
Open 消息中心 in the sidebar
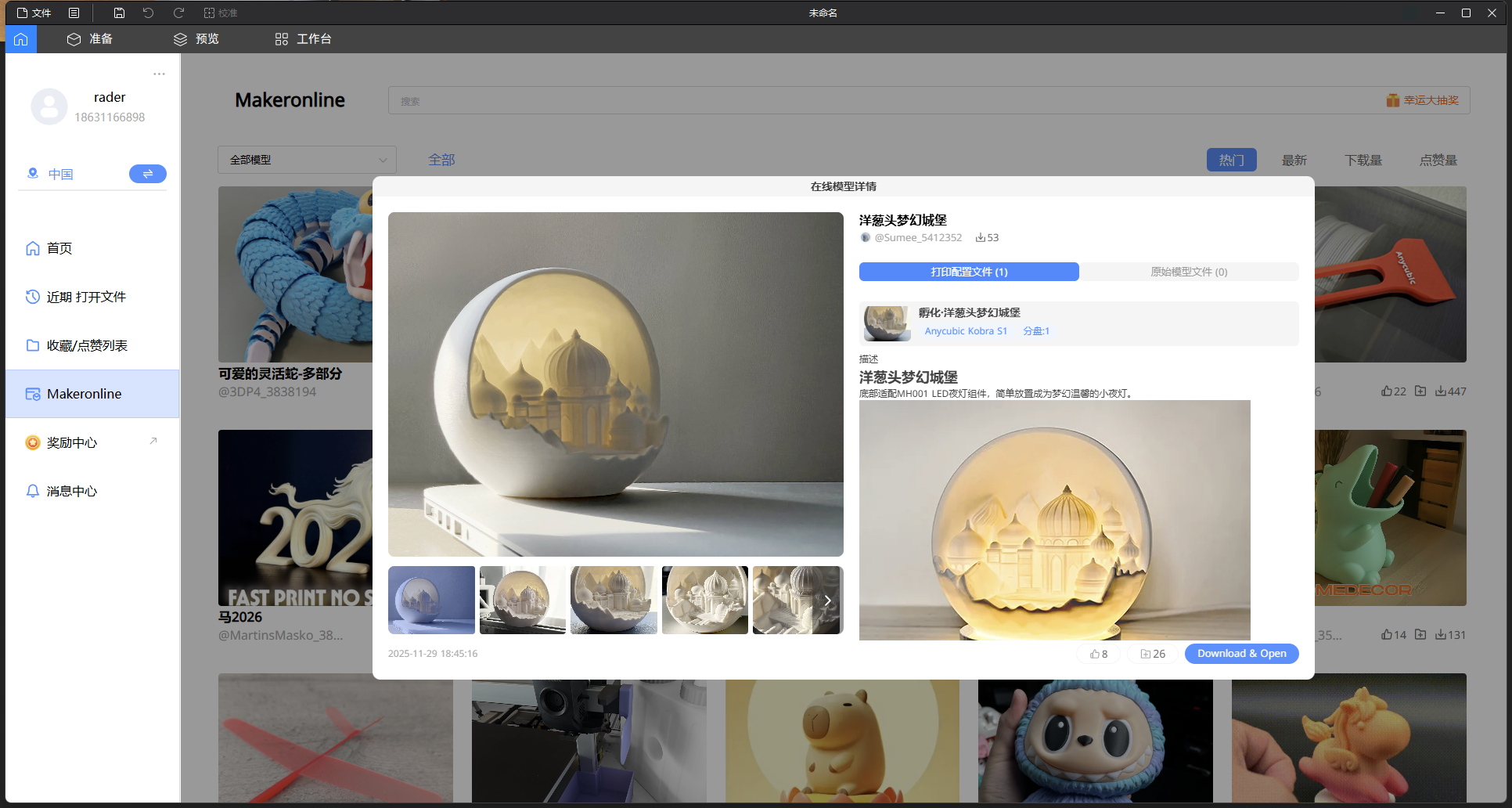click(92, 491)
